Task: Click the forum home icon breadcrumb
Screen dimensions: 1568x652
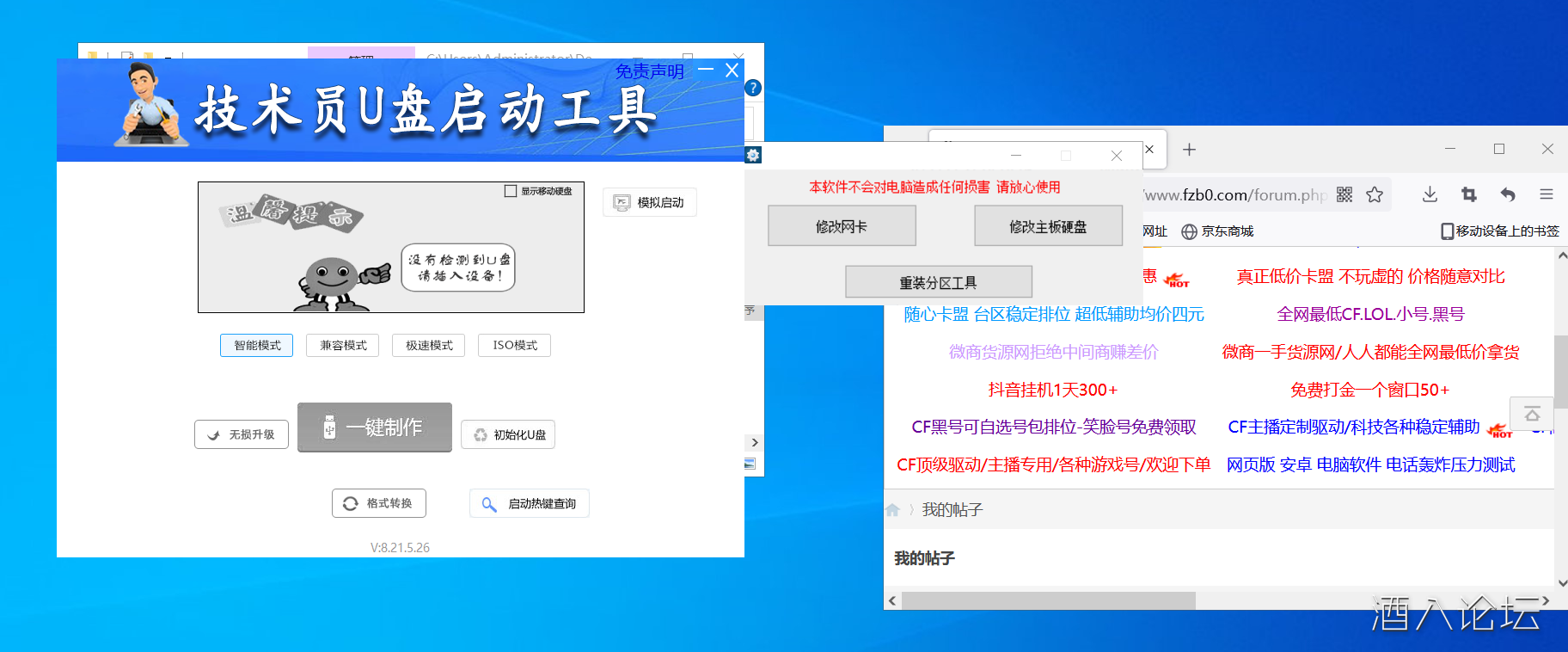Action: pyautogui.click(x=892, y=510)
